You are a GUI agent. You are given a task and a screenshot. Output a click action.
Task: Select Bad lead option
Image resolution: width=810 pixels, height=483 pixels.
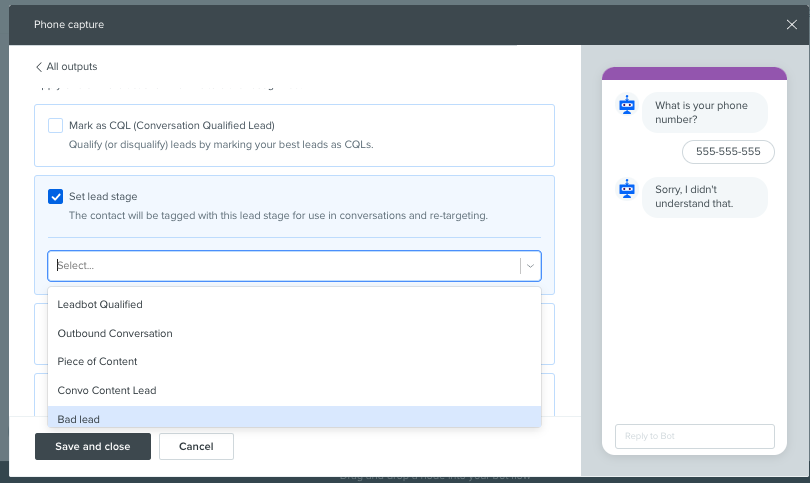point(294,417)
